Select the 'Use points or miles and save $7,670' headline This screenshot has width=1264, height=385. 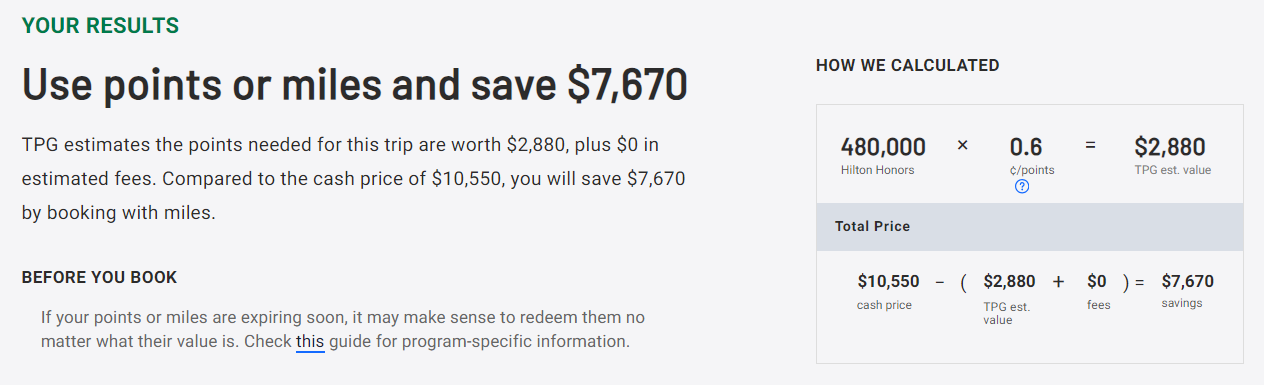355,85
